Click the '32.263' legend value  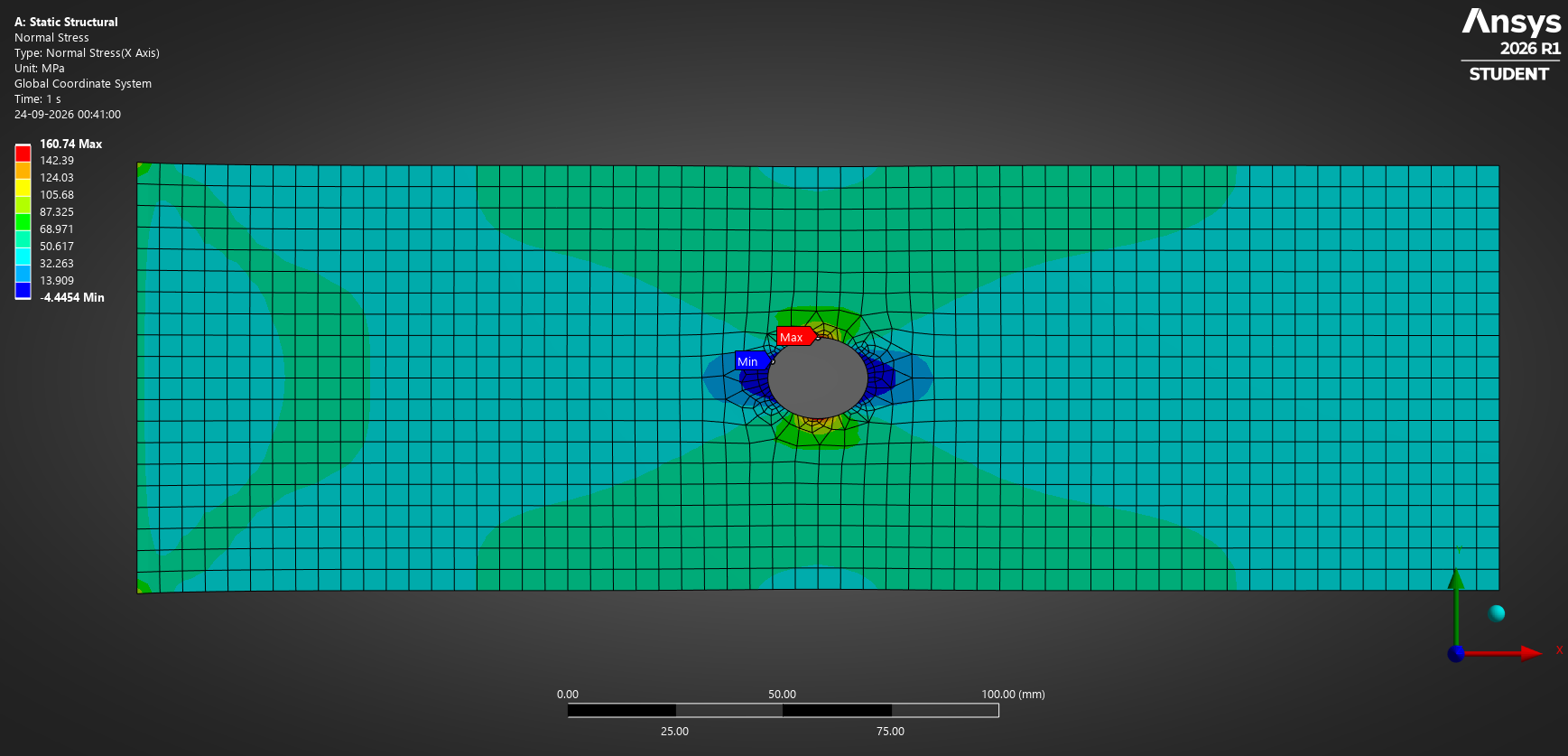tap(57, 264)
